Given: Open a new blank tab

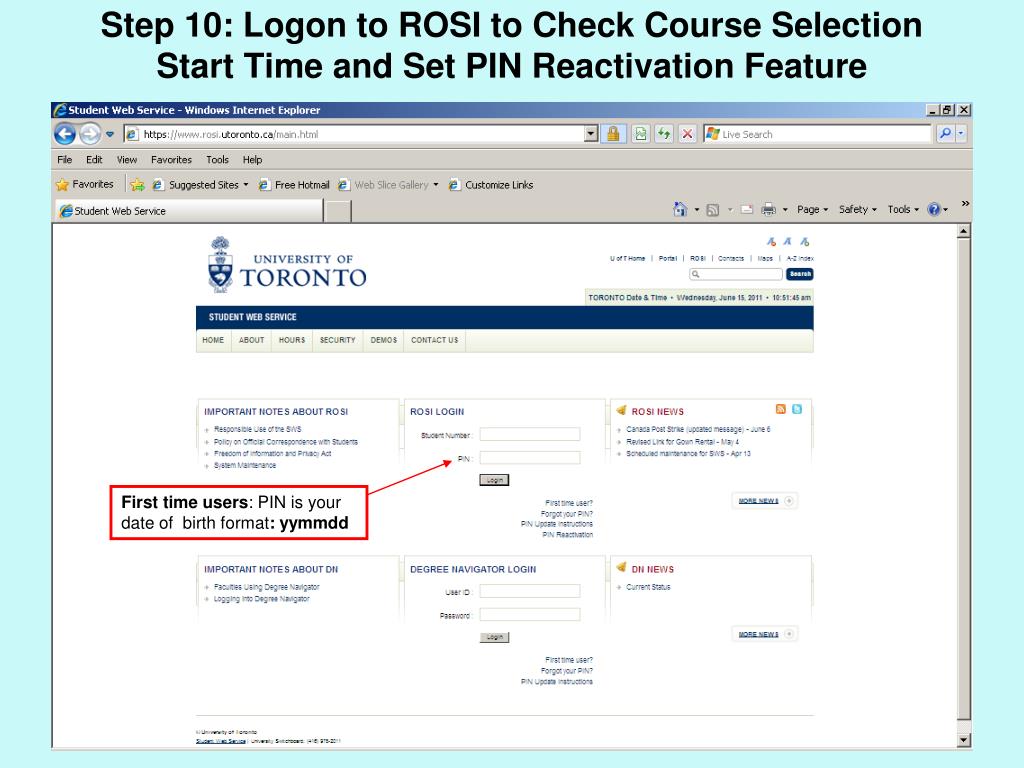Looking at the screenshot, I should coord(338,212).
